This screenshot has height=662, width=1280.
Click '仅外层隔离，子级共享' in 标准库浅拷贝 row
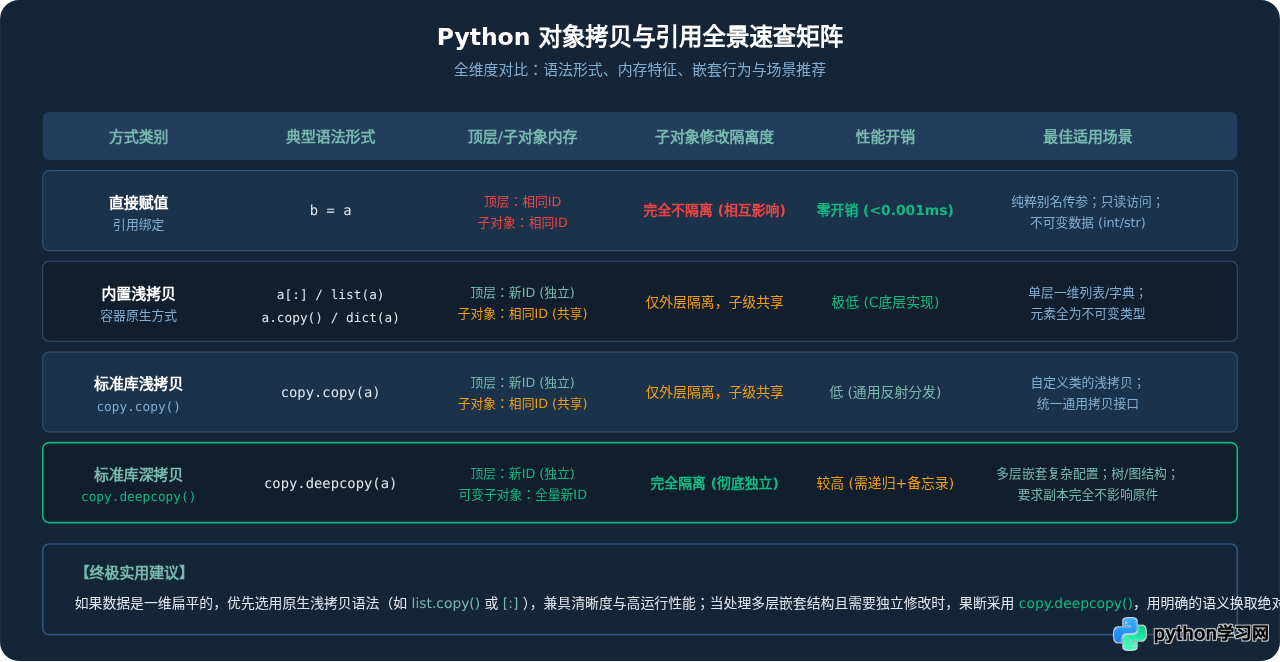coord(714,393)
